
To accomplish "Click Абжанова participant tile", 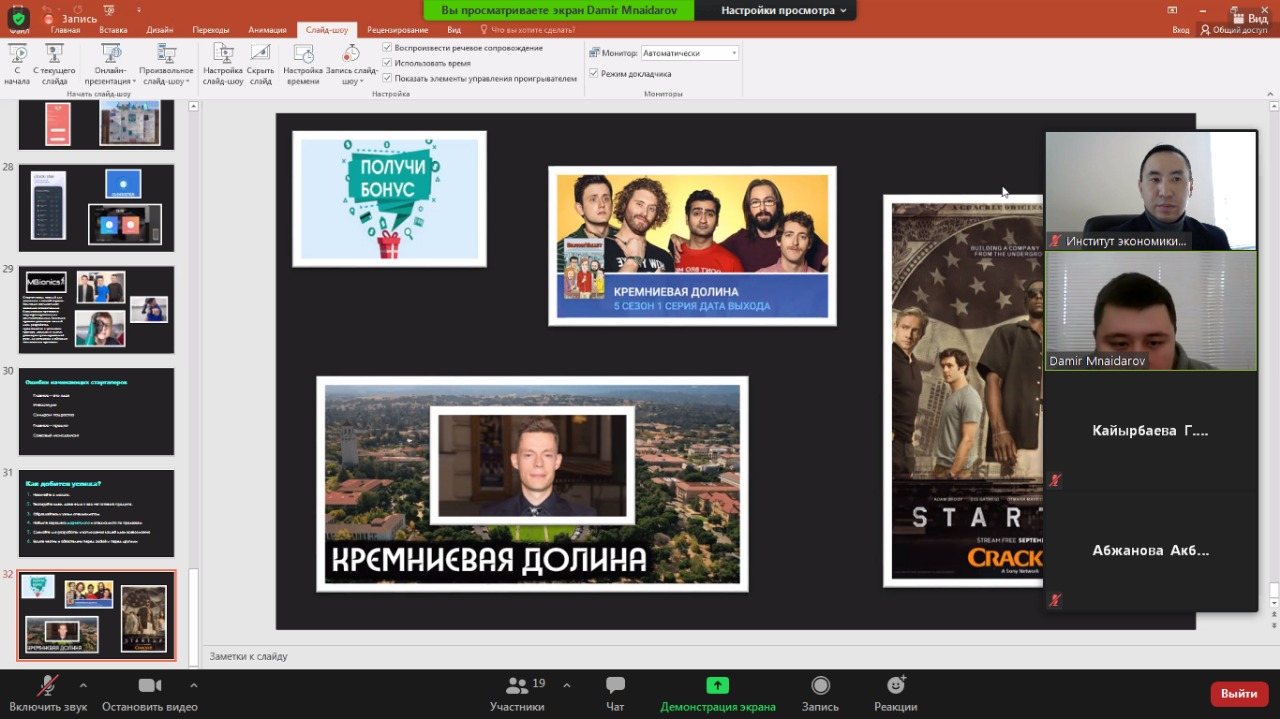I will click(x=1151, y=551).
